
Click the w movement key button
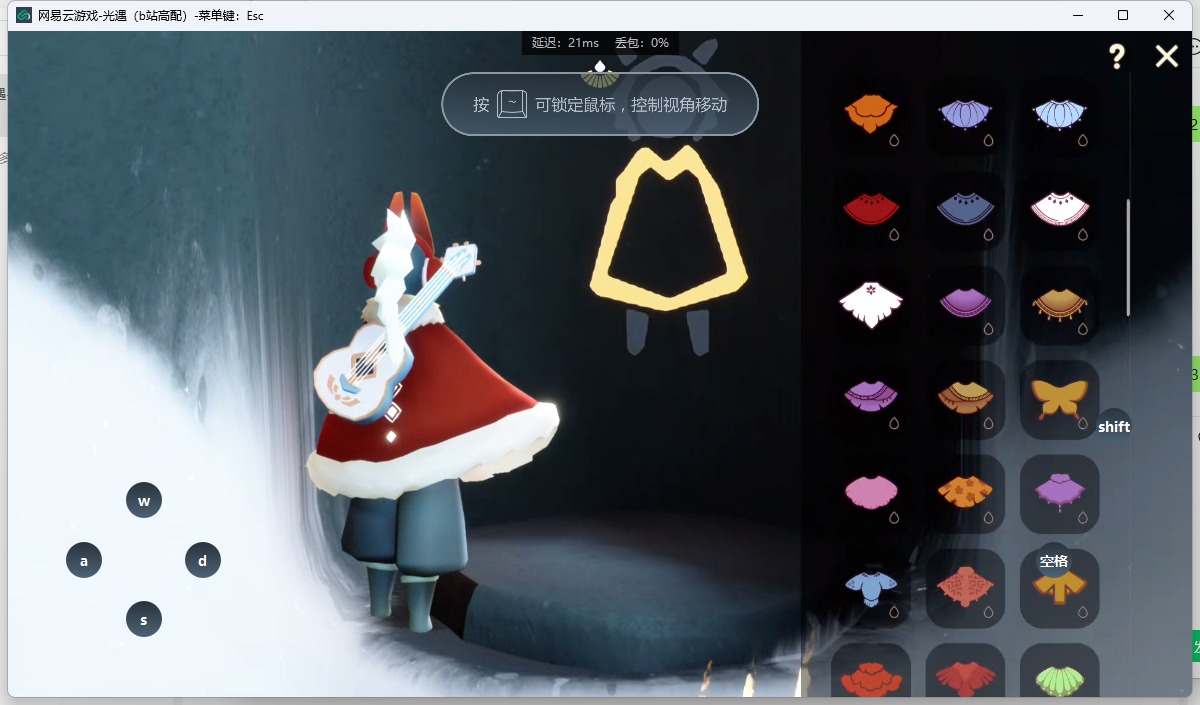coord(144,501)
